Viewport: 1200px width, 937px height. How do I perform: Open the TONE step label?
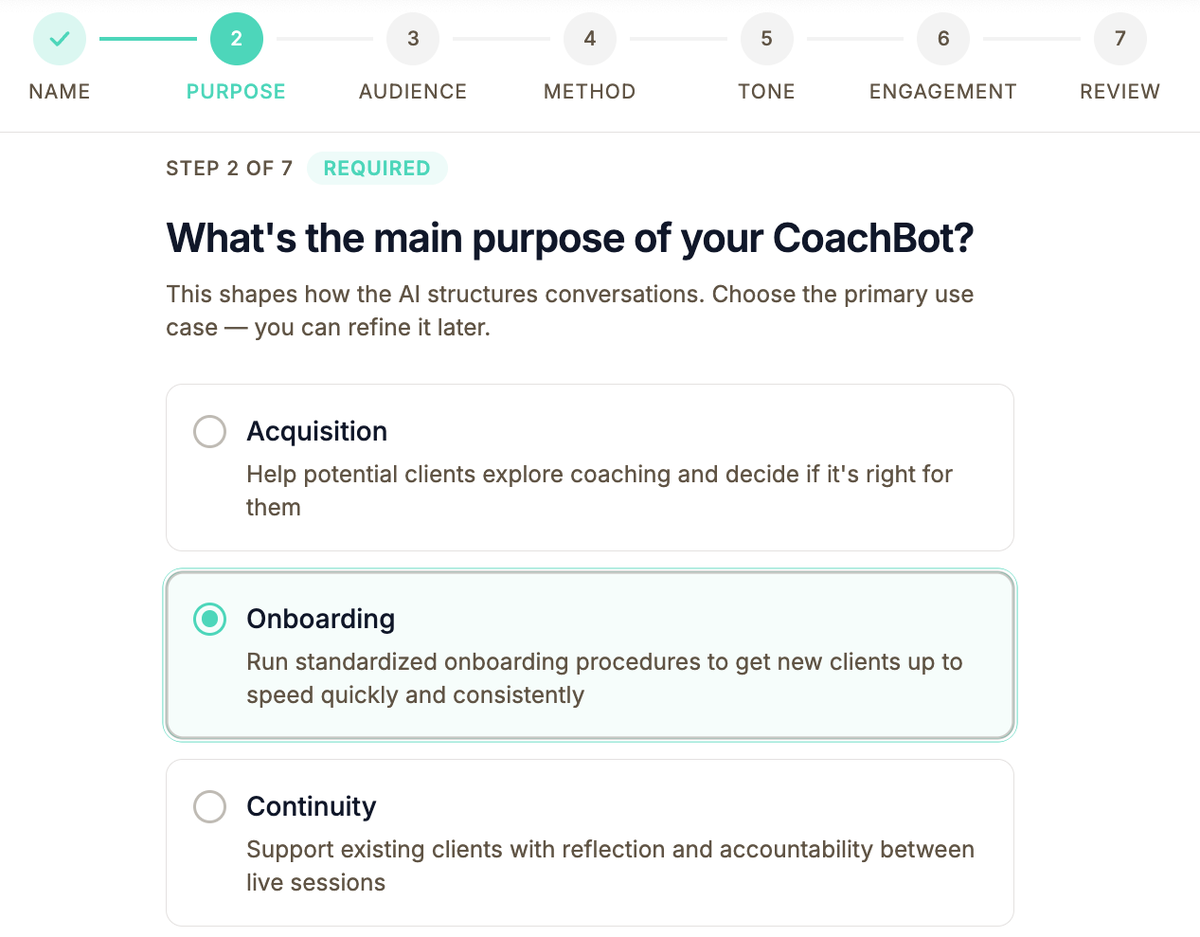tap(766, 91)
